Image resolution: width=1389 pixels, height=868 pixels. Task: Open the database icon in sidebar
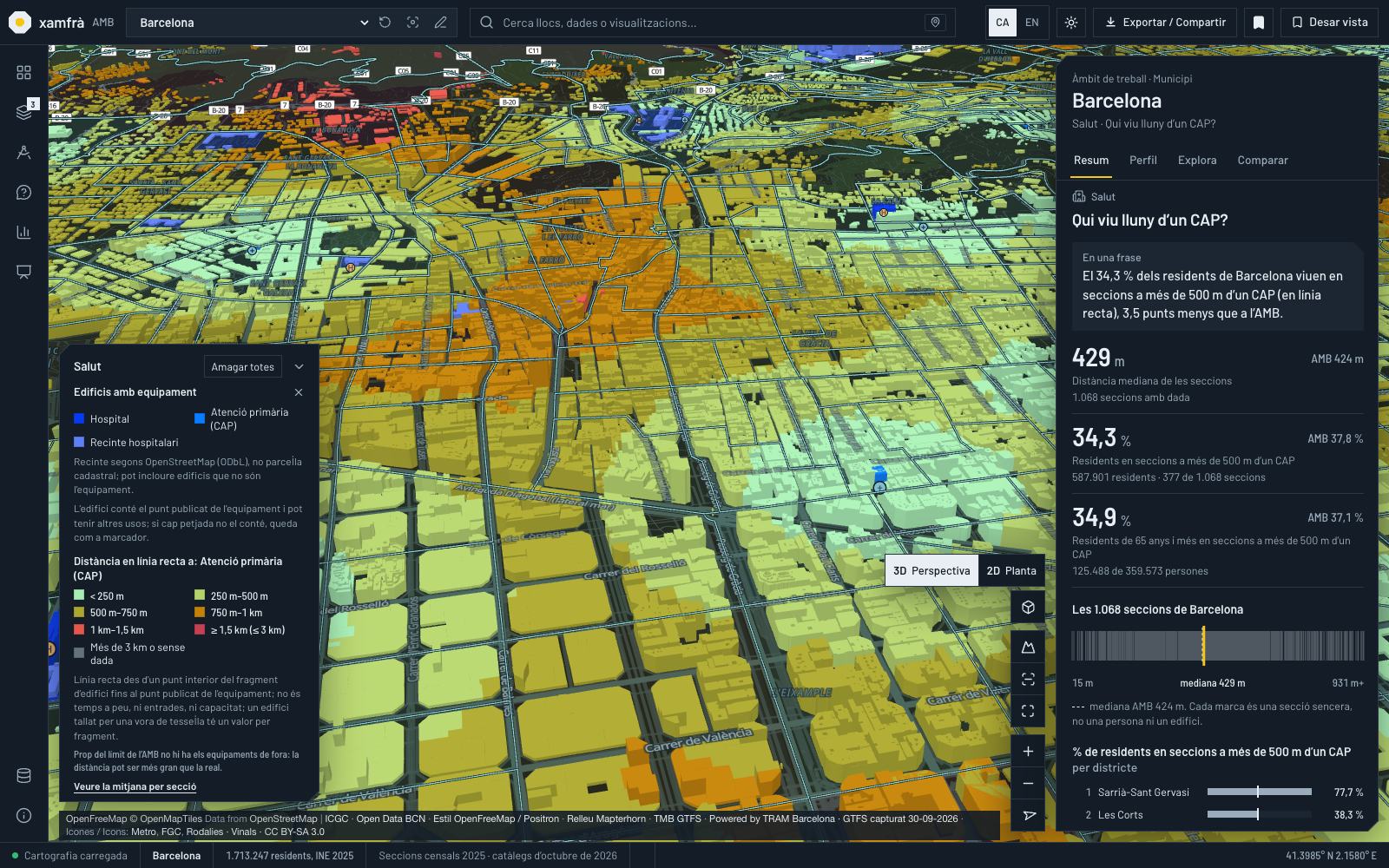(x=23, y=775)
